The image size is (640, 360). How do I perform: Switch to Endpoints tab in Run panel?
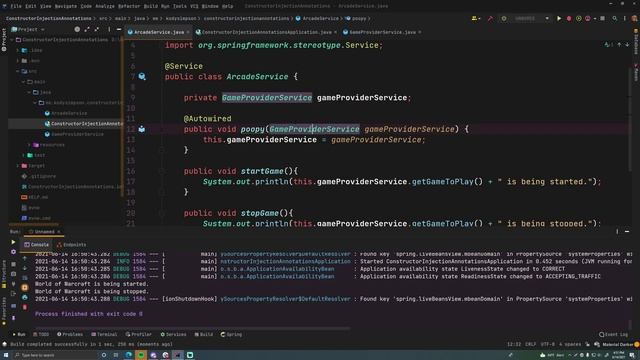point(71,244)
